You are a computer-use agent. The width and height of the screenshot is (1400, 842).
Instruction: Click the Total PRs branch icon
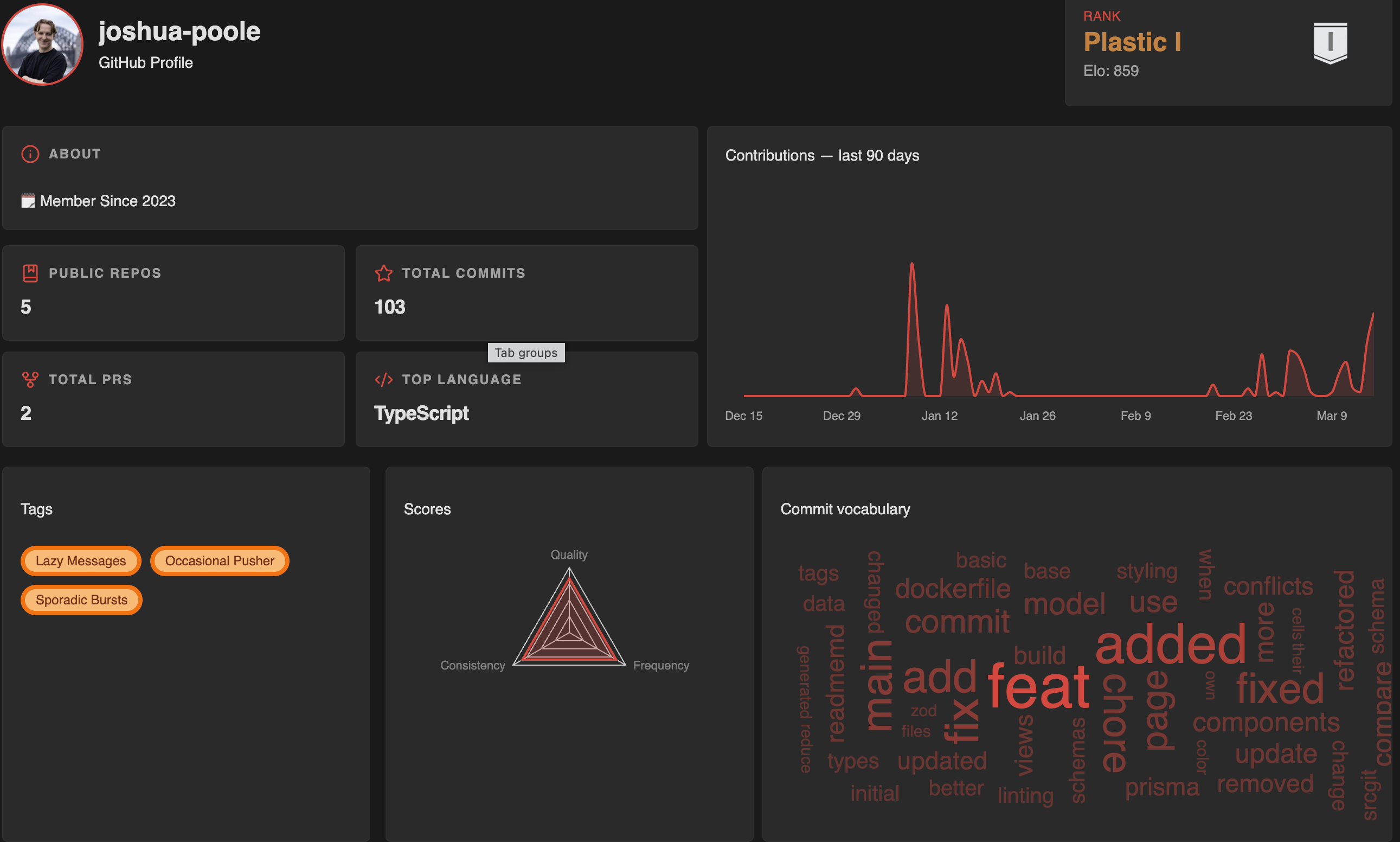[30, 379]
